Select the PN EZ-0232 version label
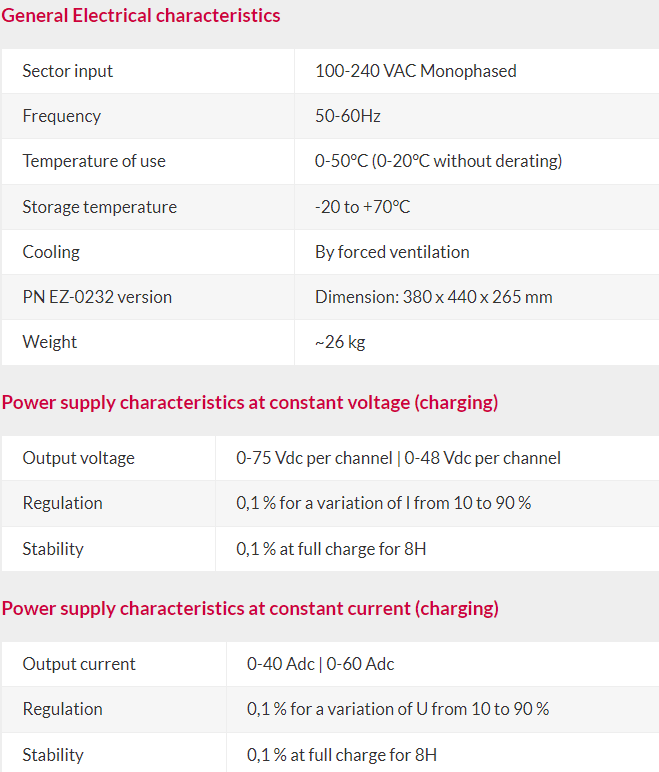 click(97, 297)
